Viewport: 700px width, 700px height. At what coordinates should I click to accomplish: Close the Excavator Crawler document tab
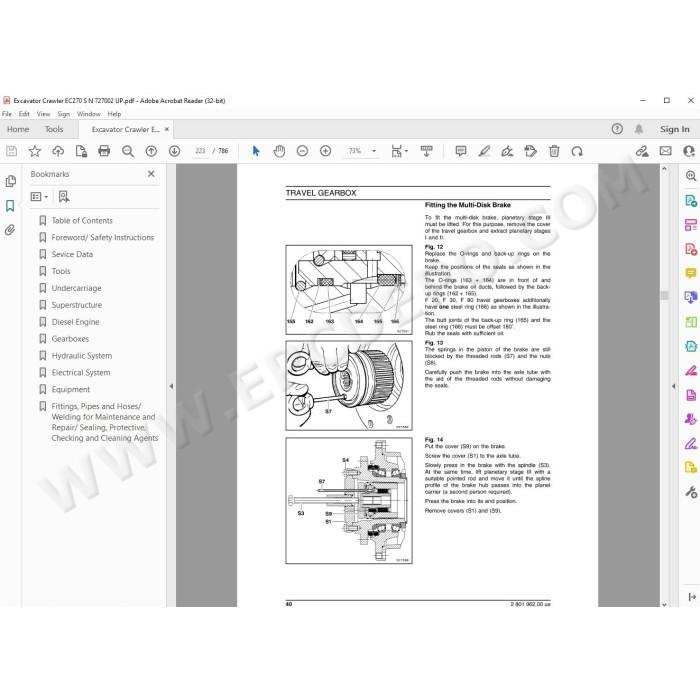(x=167, y=129)
